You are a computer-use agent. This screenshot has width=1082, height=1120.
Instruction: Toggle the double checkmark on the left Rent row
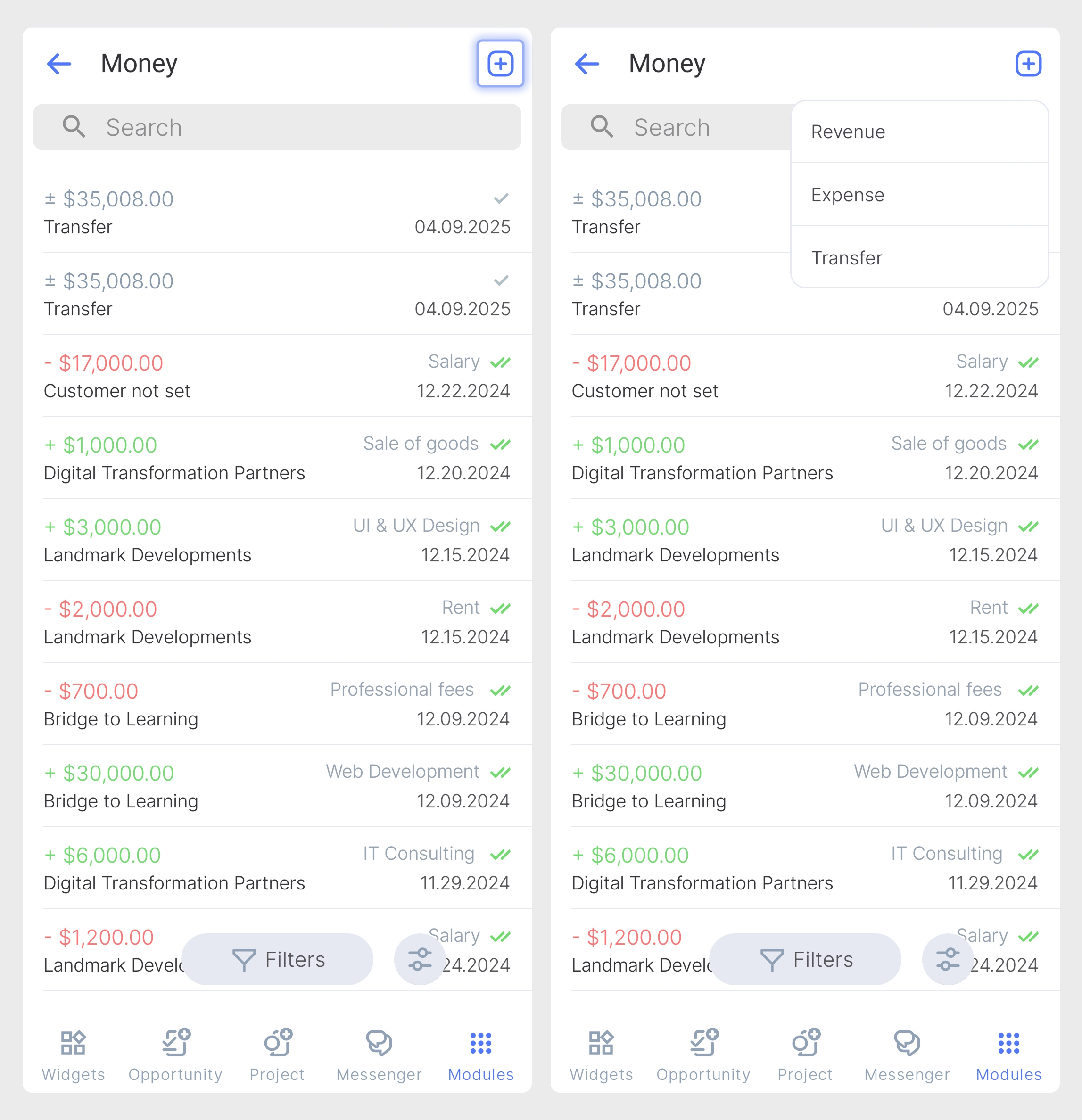click(x=501, y=609)
